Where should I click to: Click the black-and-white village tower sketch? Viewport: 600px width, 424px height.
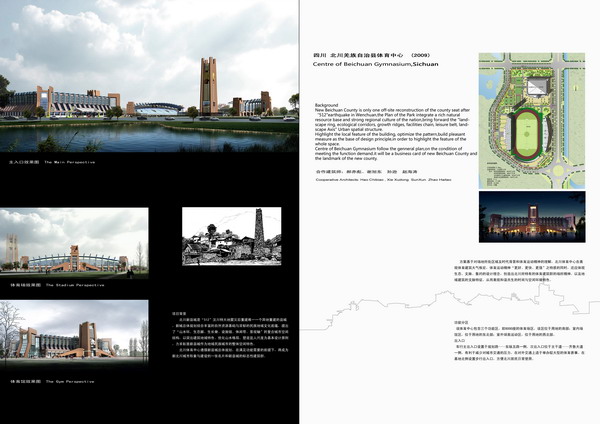click(232, 236)
